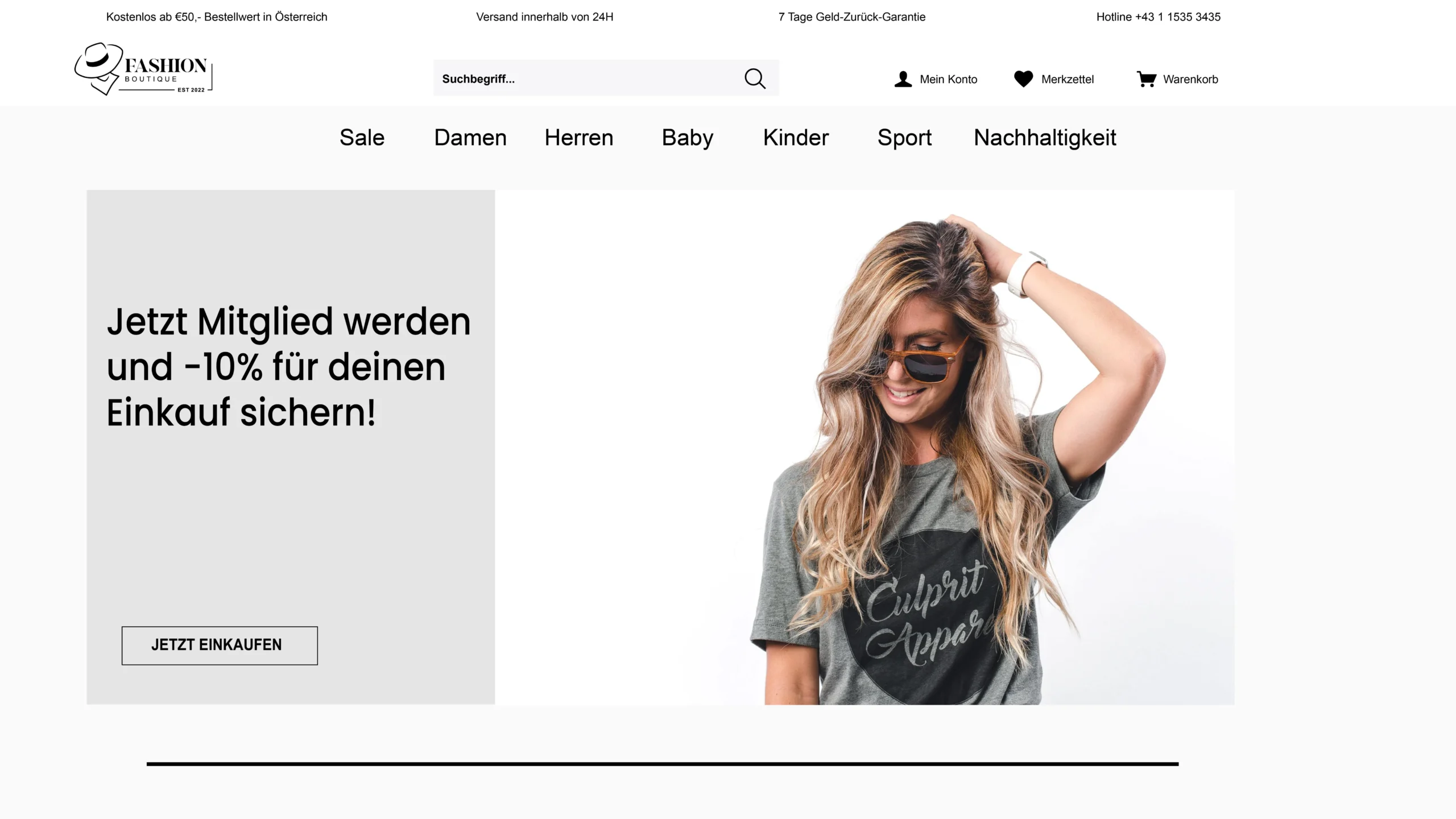Viewport: 1456px width, 819px height.
Task: Click the Merkzettel heart icon
Action: (1024, 79)
